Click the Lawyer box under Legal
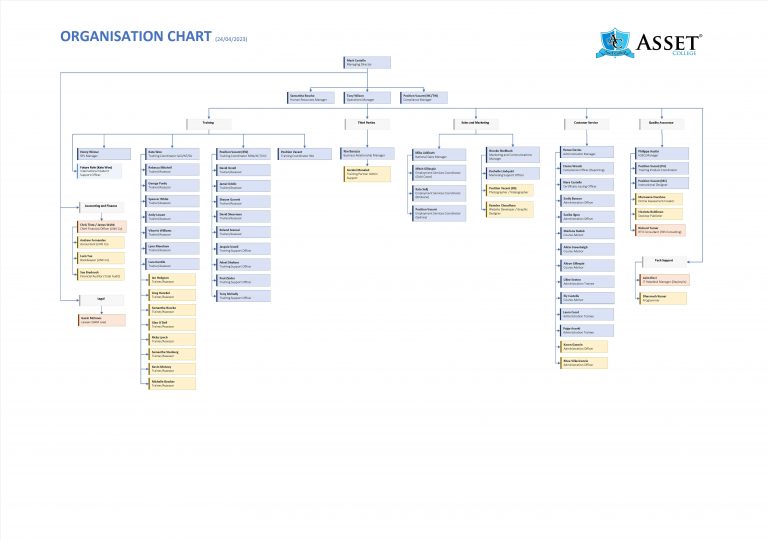The height and width of the screenshot is (540, 768). (101, 319)
